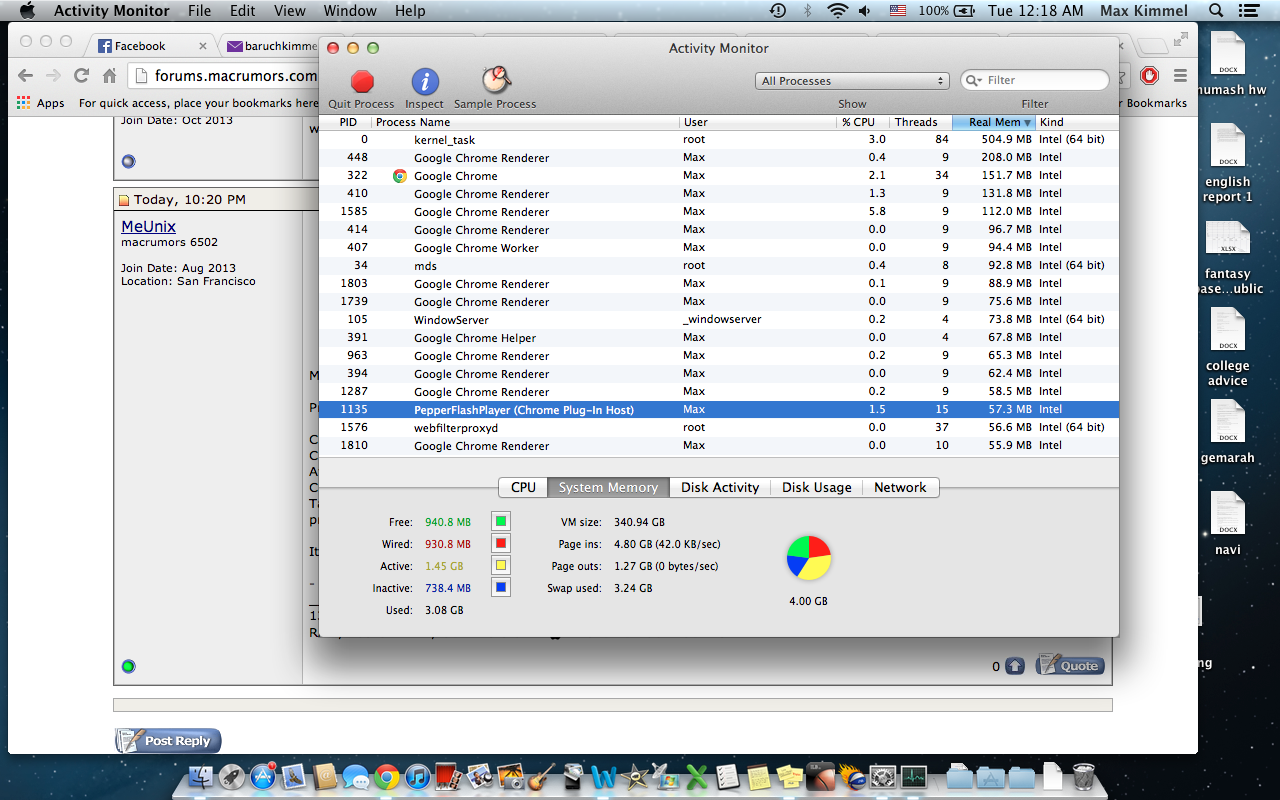This screenshot has height=800, width=1280.
Task: Reverse Real Mem column sort order
Action: click(x=994, y=122)
